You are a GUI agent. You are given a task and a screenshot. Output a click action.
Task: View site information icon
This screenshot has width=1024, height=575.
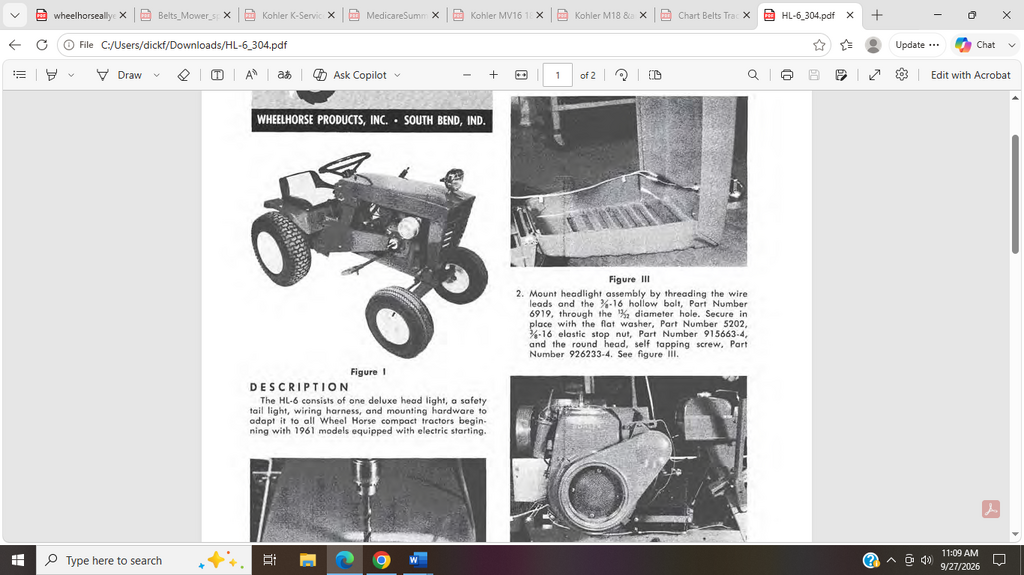(x=69, y=45)
